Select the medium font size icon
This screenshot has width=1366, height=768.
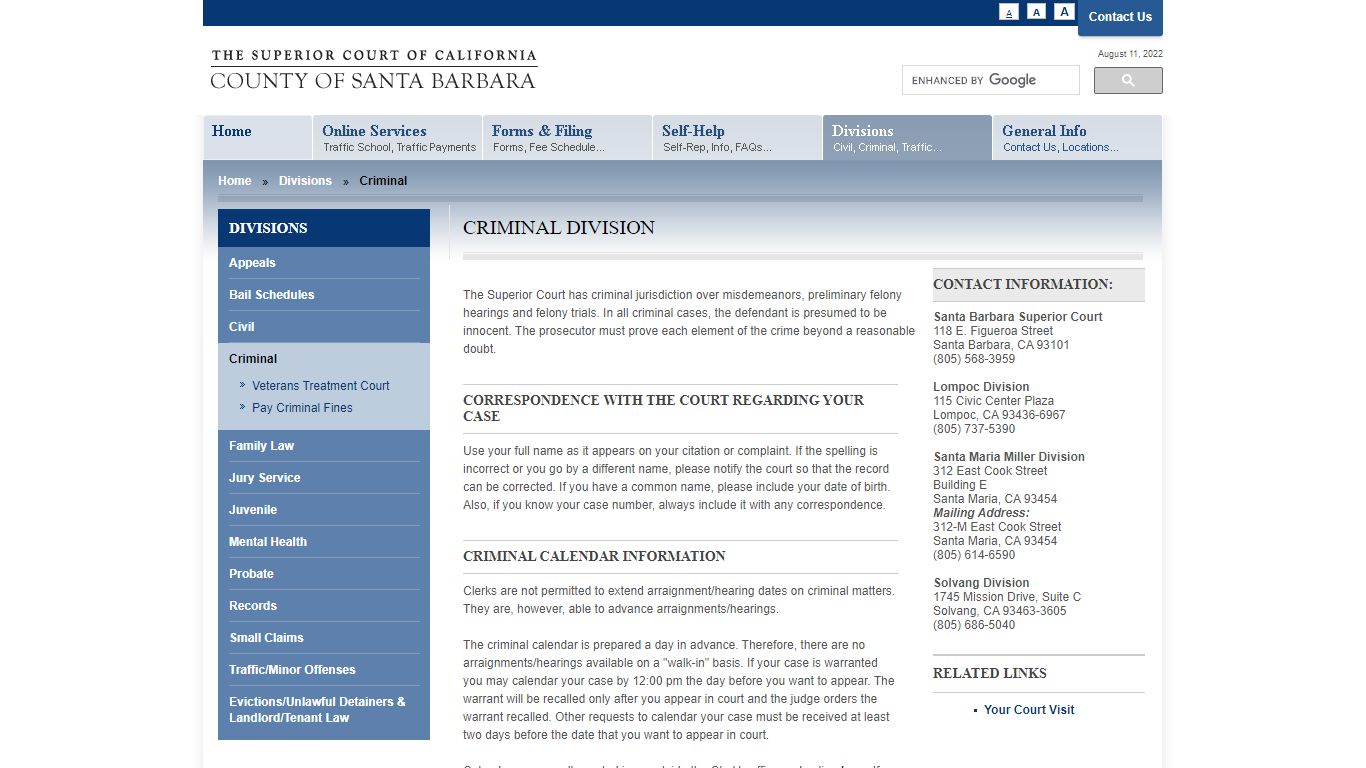point(1037,12)
